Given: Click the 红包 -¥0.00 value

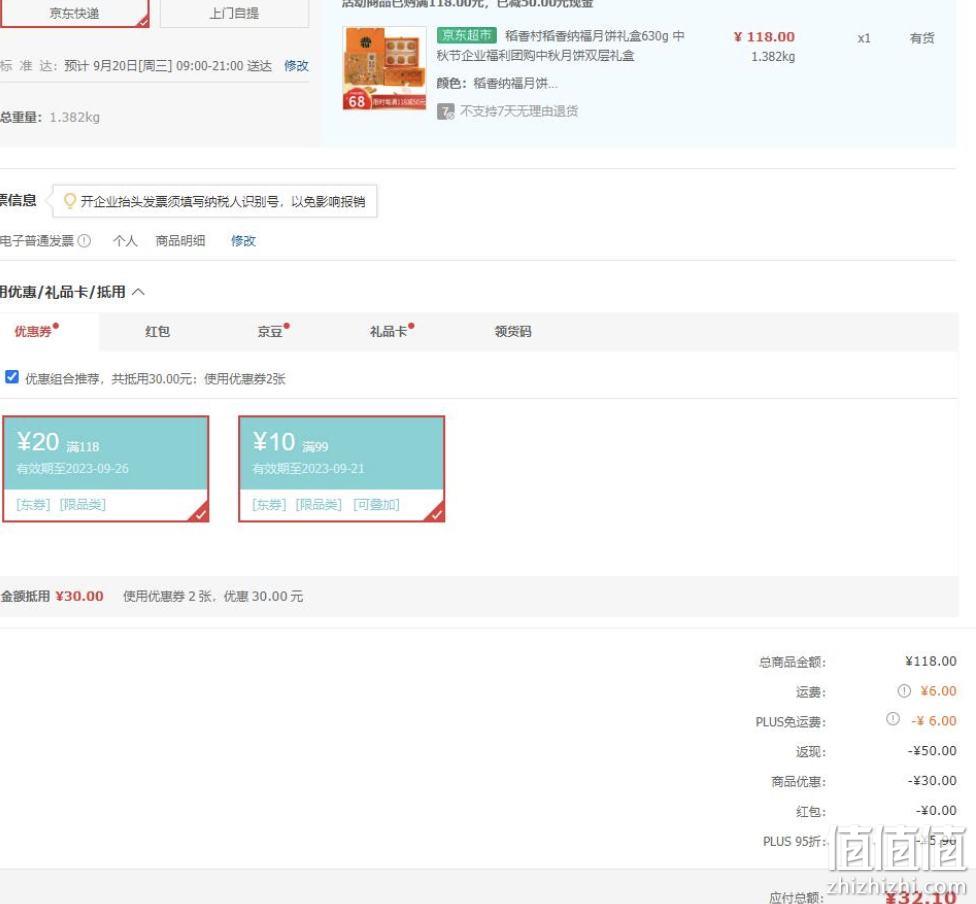Looking at the screenshot, I should (x=936, y=810).
